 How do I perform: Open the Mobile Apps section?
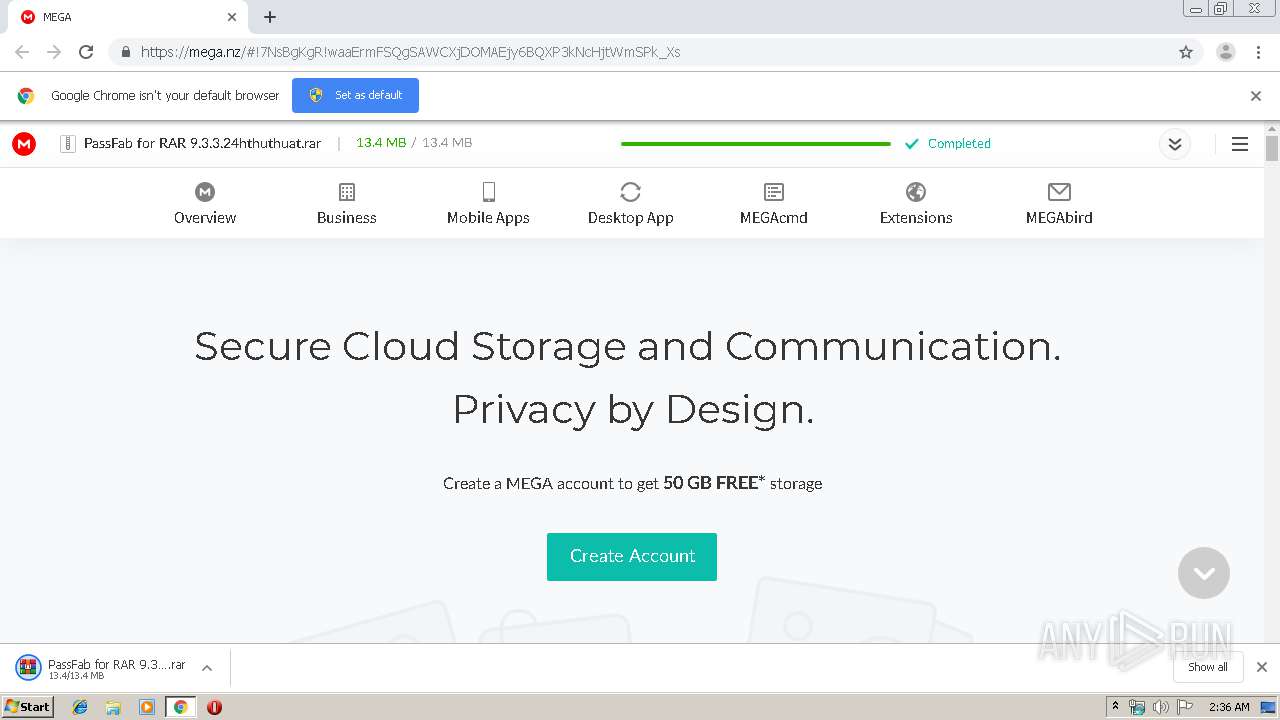[488, 203]
